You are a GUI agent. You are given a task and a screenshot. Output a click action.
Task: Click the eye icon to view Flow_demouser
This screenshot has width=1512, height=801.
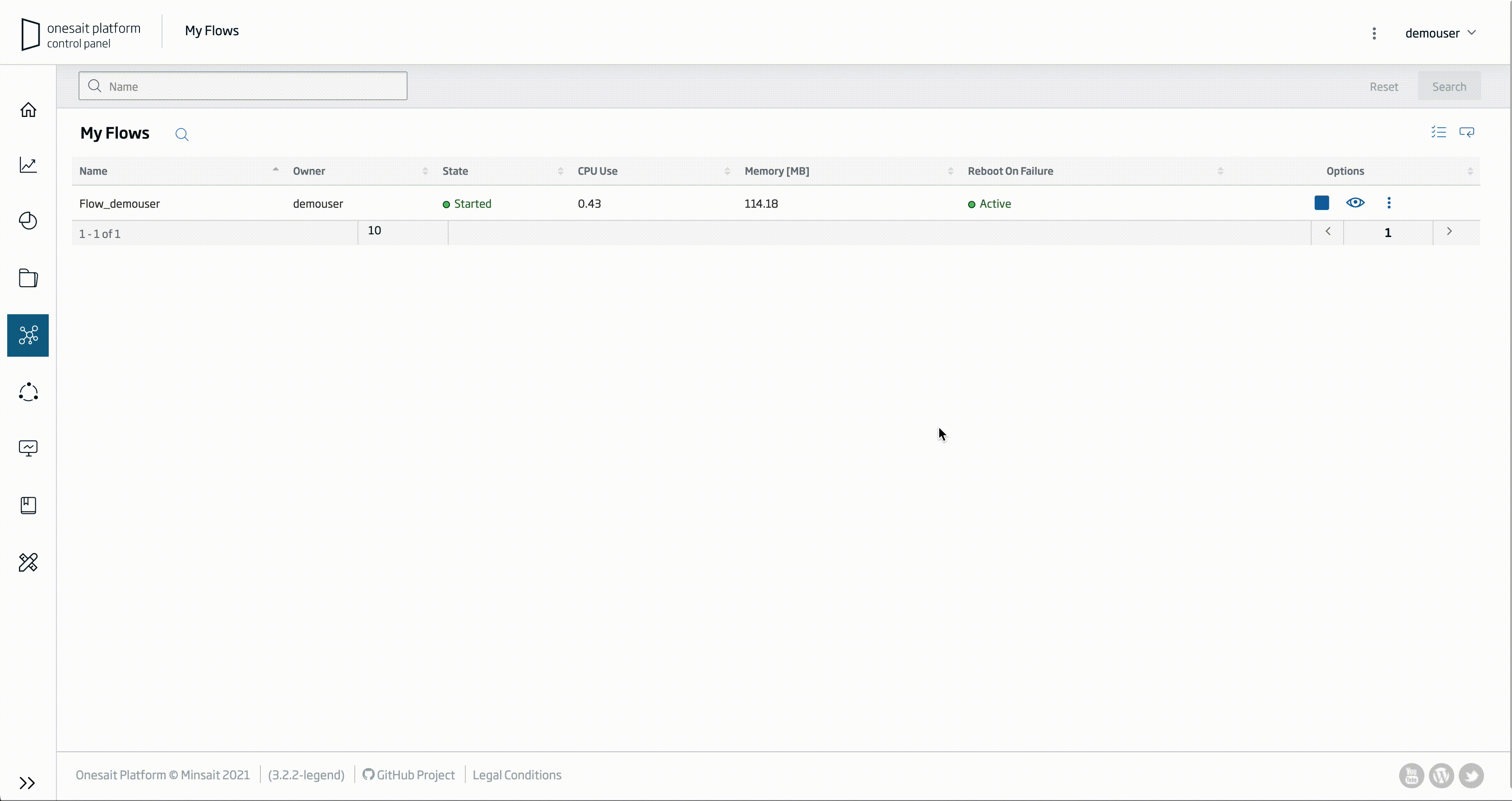point(1354,203)
